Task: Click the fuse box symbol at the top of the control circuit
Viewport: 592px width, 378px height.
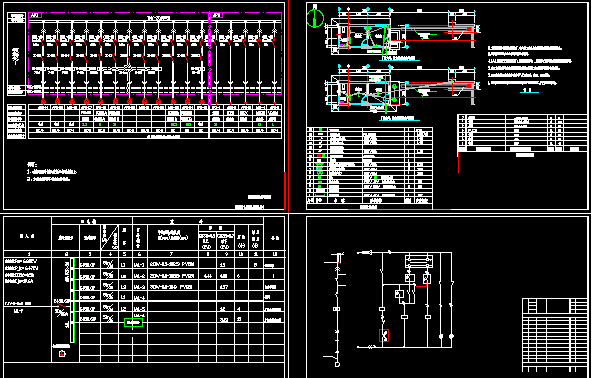Action: (x=419, y=261)
